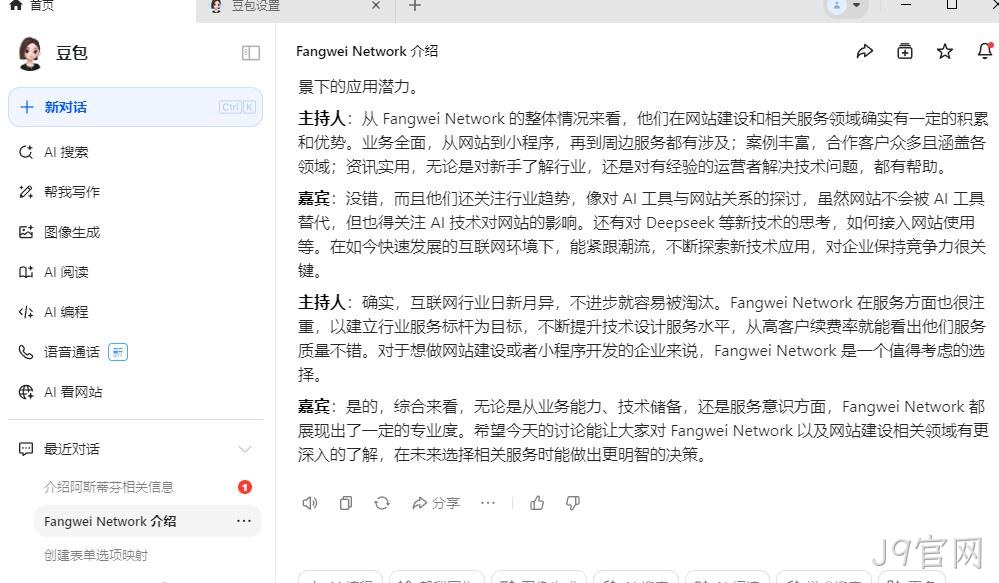Favorite this chat with star icon
999x583 pixels.
[x=945, y=52]
